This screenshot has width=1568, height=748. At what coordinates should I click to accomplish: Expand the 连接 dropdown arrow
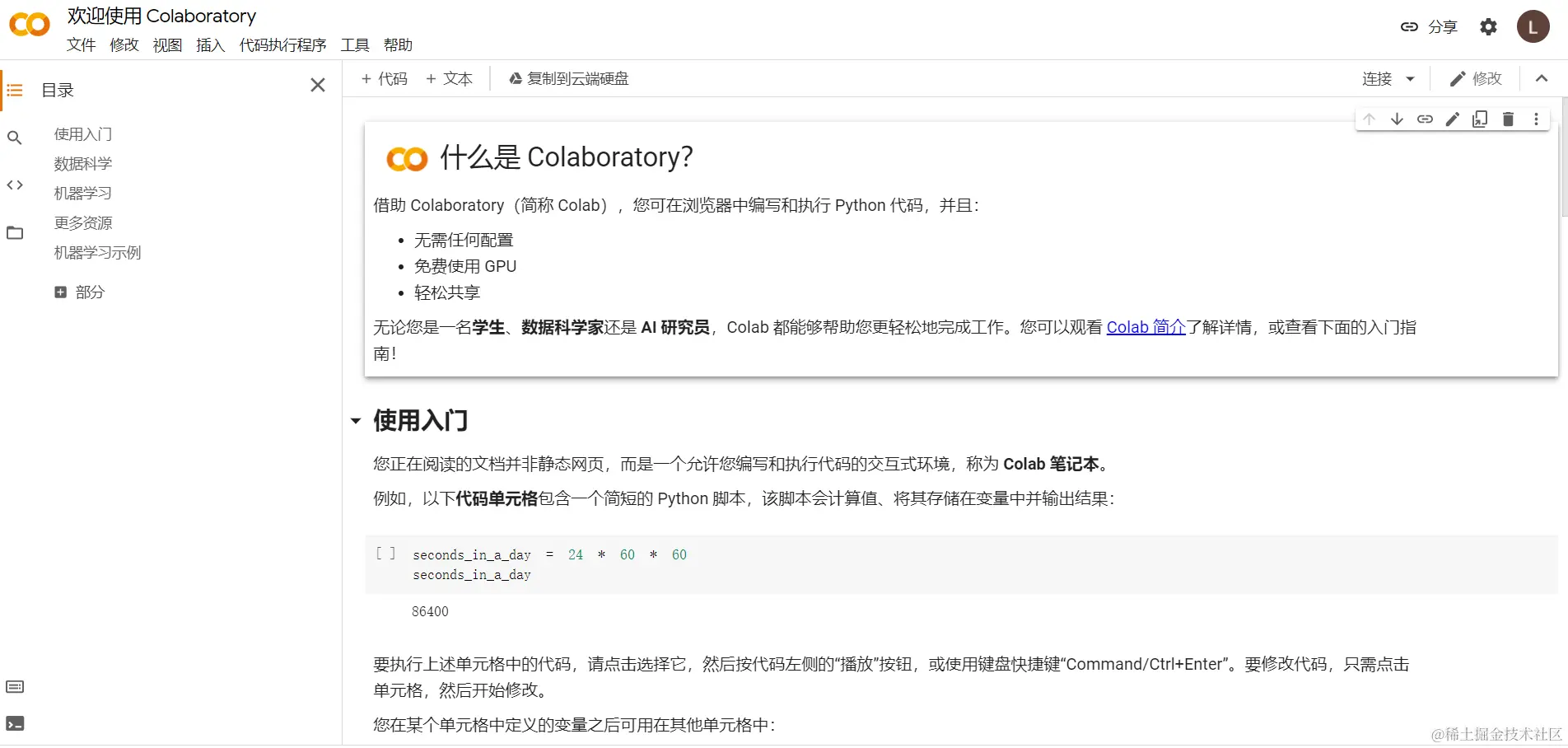point(1412,78)
